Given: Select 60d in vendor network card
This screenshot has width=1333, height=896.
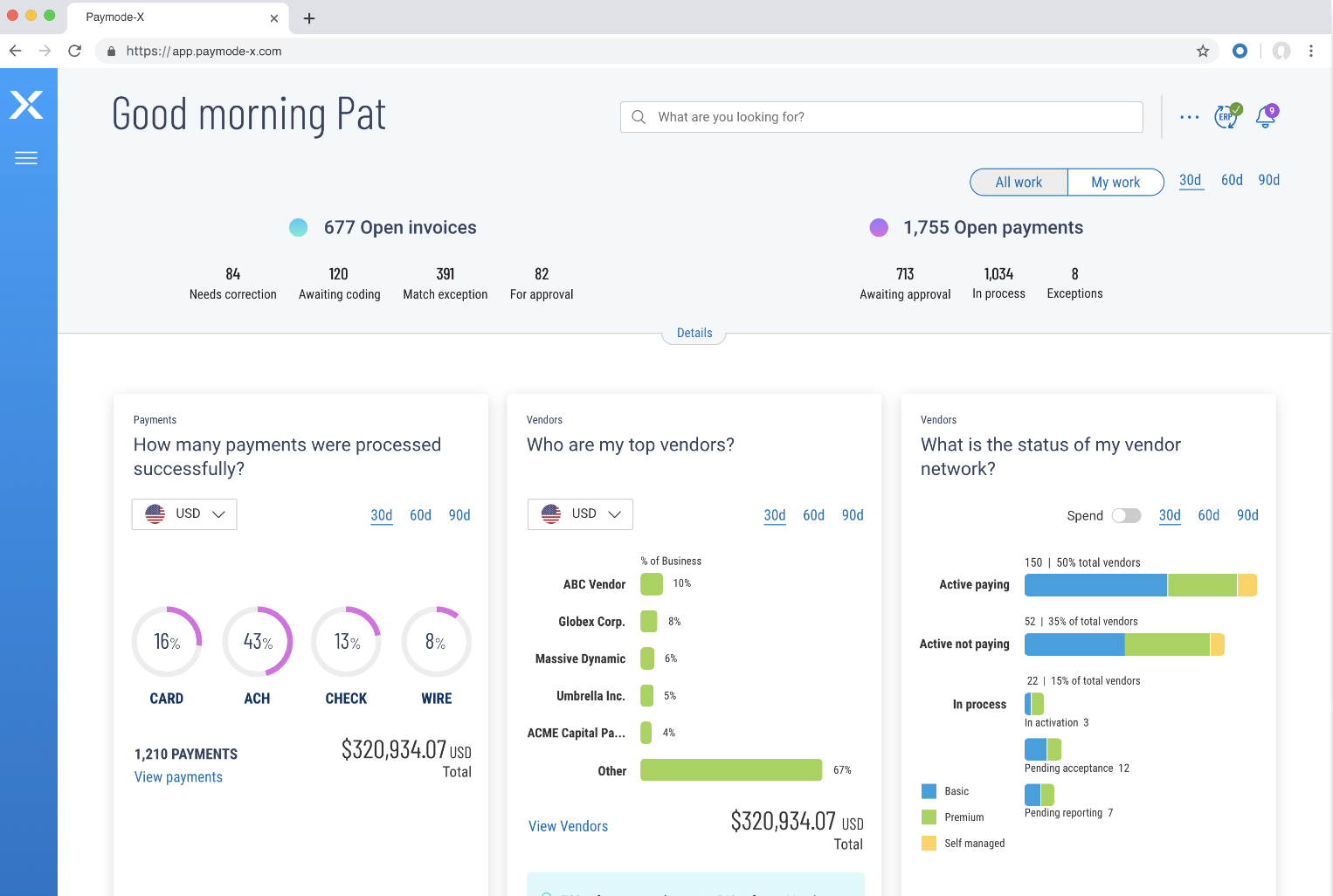Looking at the screenshot, I should [x=1208, y=515].
